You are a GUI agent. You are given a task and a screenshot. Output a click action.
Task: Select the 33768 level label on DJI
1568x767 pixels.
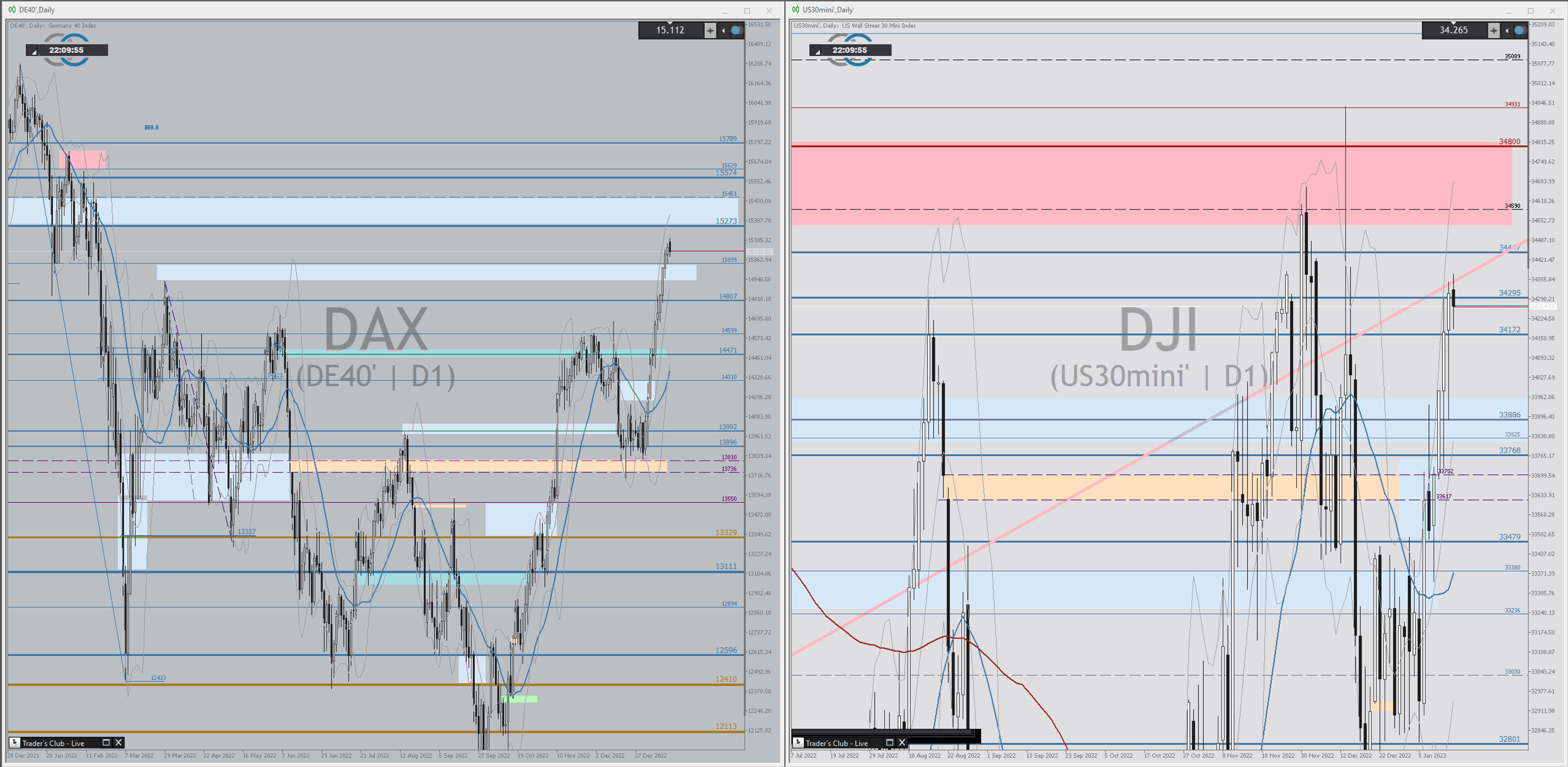pyautogui.click(x=1509, y=450)
